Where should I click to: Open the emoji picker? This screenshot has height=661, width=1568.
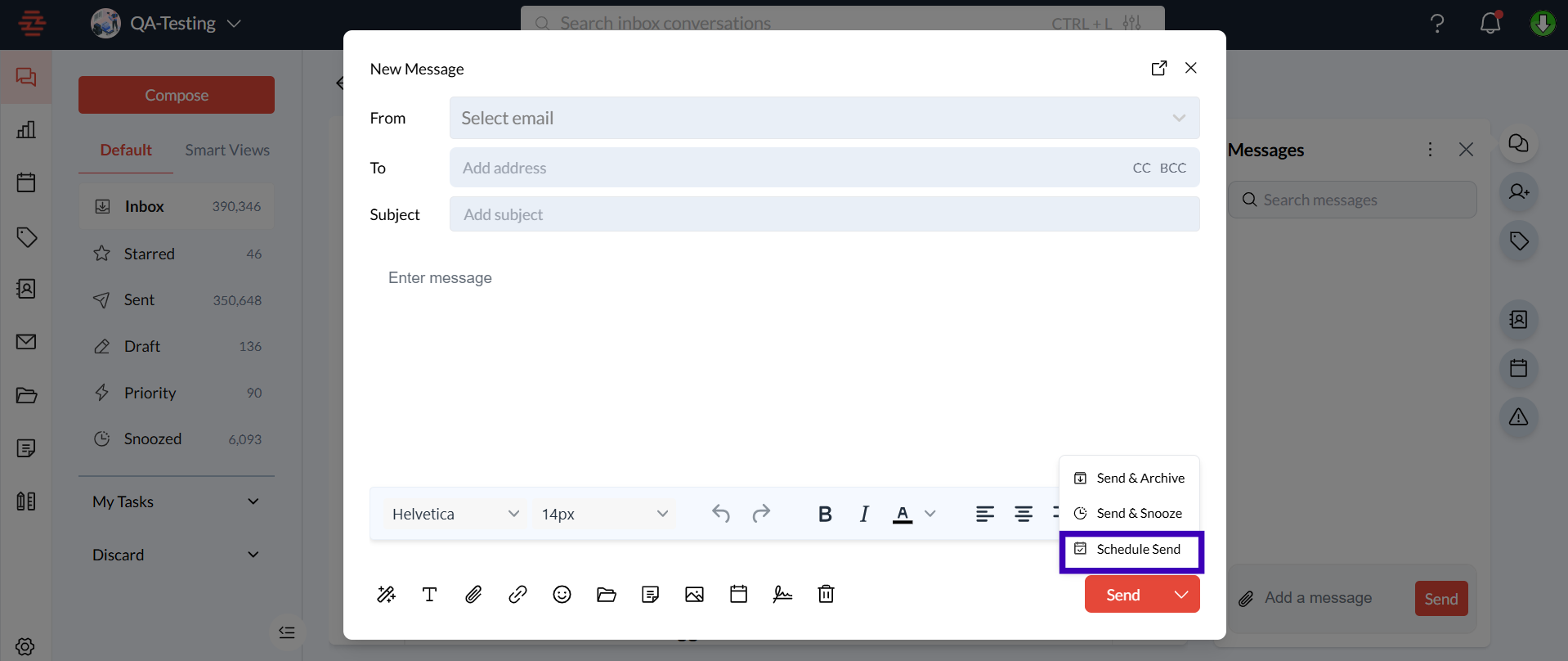pyautogui.click(x=562, y=595)
